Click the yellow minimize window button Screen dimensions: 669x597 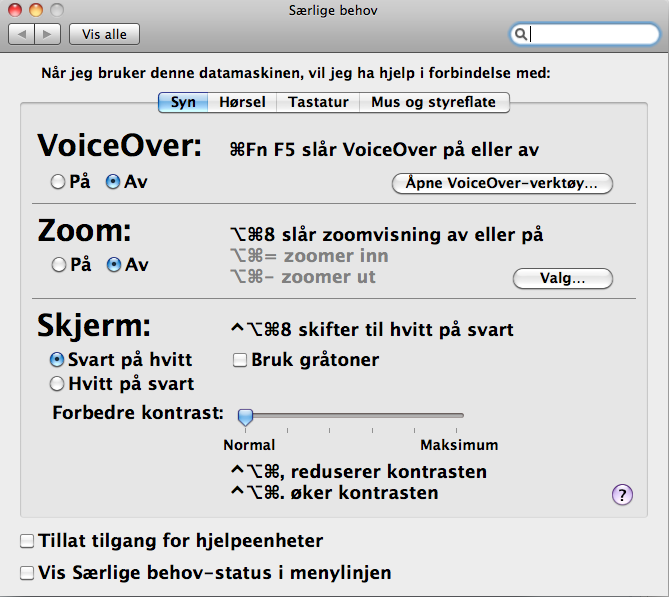(x=36, y=10)
